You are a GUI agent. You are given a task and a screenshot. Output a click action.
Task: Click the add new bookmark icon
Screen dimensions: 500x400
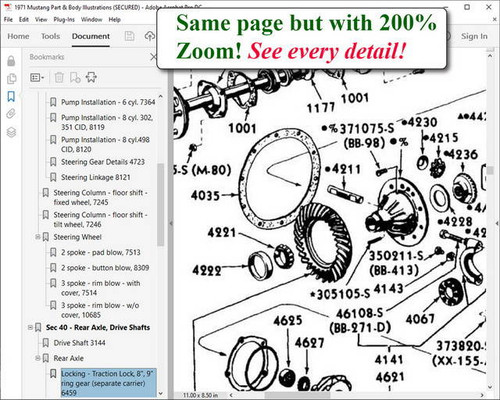point(75,78)
